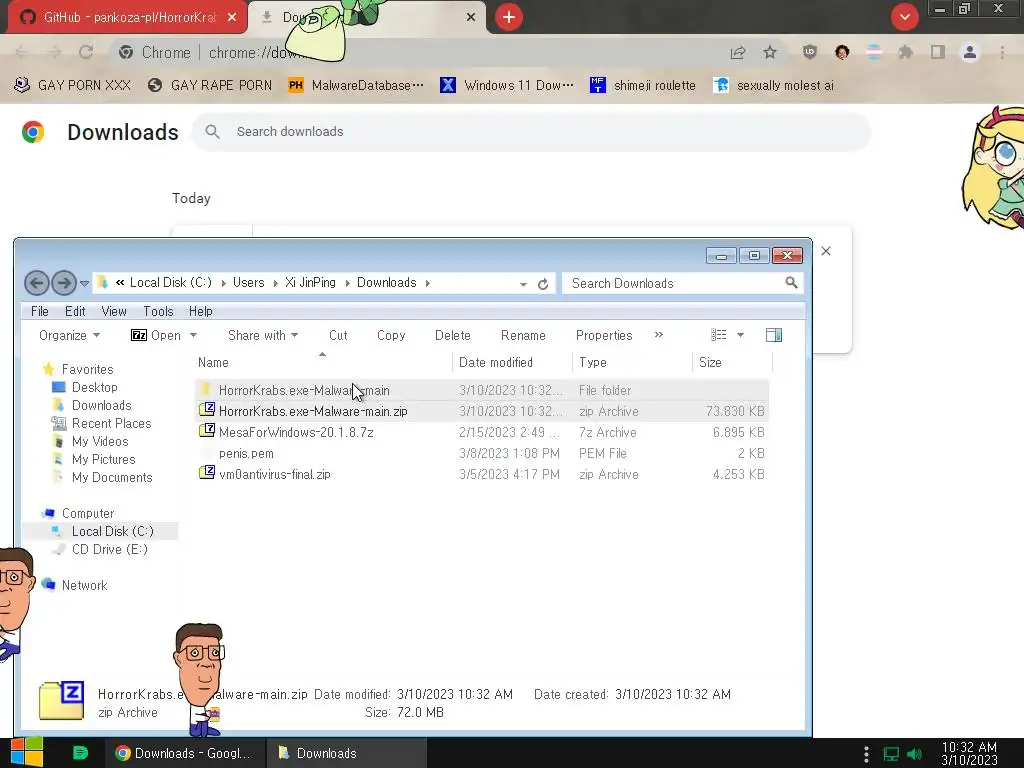Open the Share with dropdown
This screenshot has height=768, width=1024.
[x=263, y=335]
